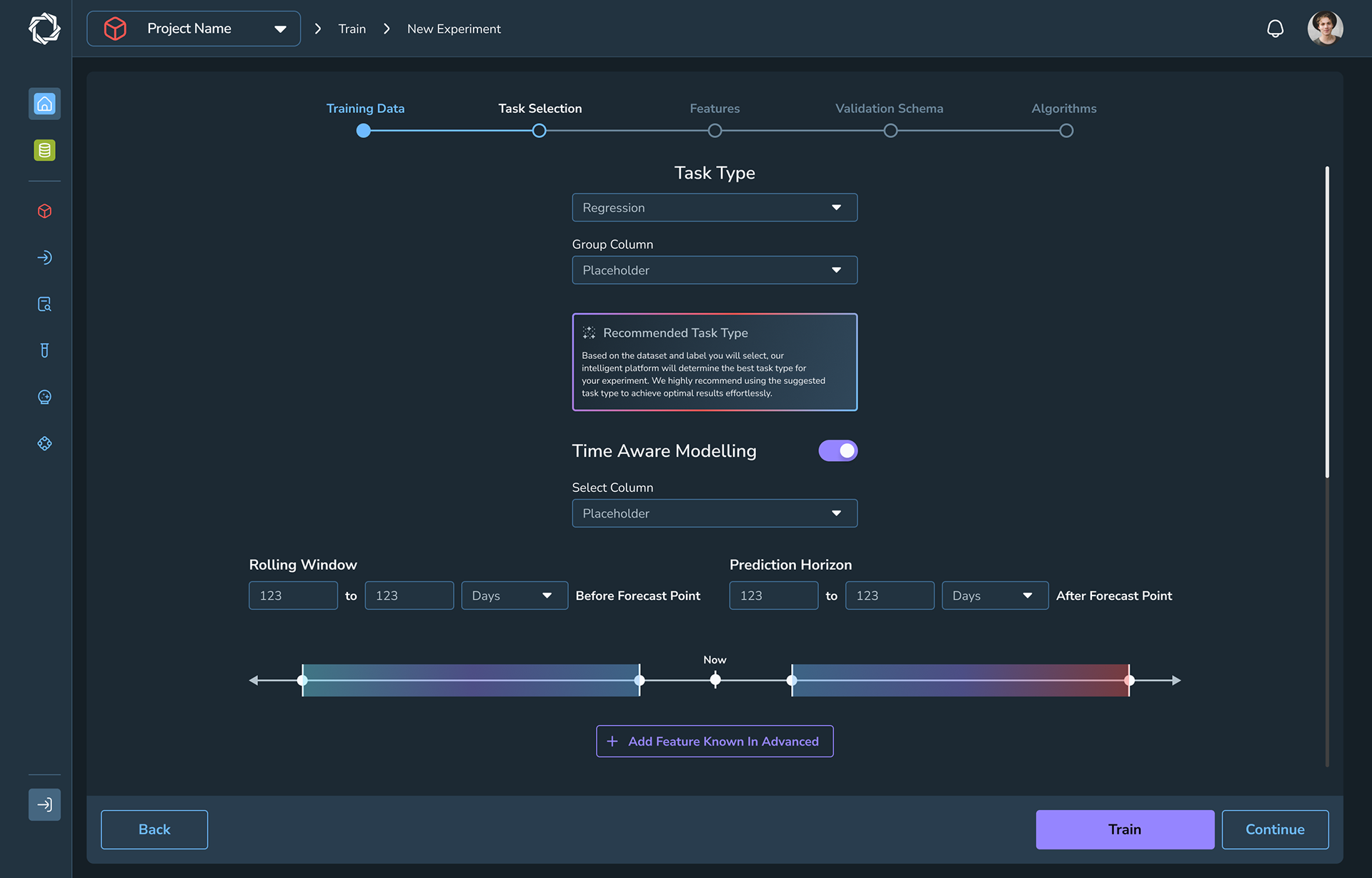1372x878 pixels.
Task: Click the notification bell icon
Action: tap(1275, 29)
